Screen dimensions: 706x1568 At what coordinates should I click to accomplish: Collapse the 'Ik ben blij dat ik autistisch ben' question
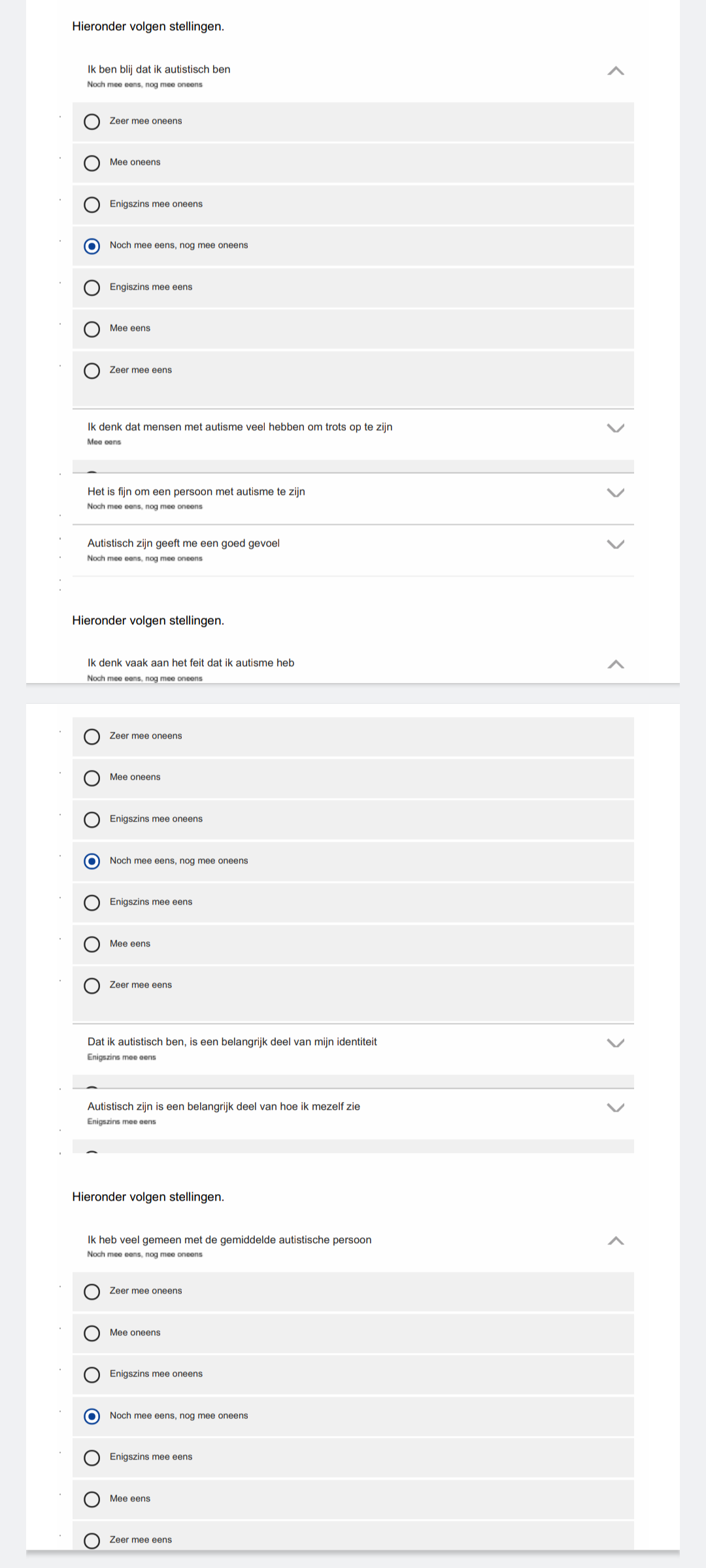click(616, 71)
